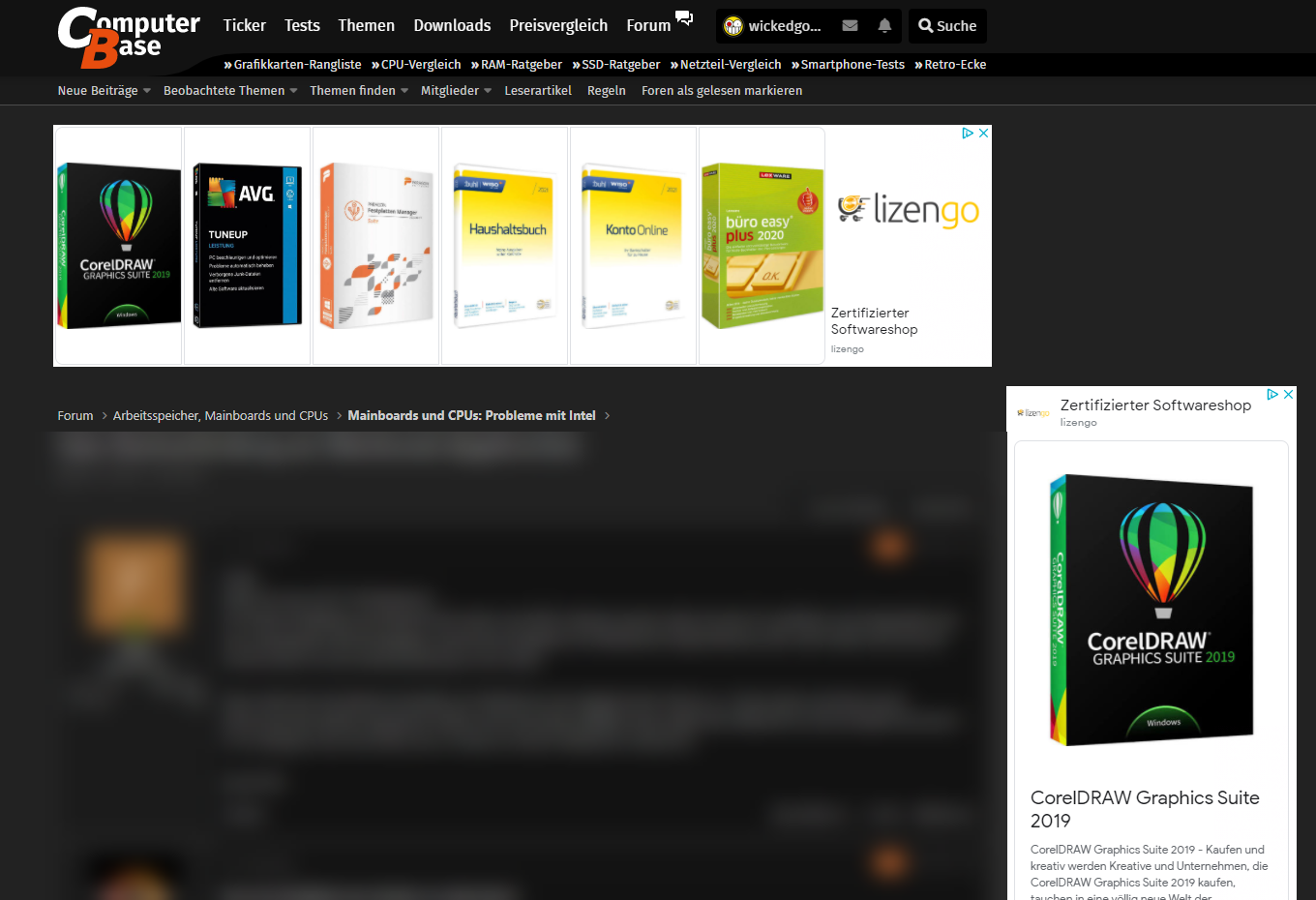Open the Themen menu
The height and width of the screenshot is (900, 1316).
tap(366, 26)
